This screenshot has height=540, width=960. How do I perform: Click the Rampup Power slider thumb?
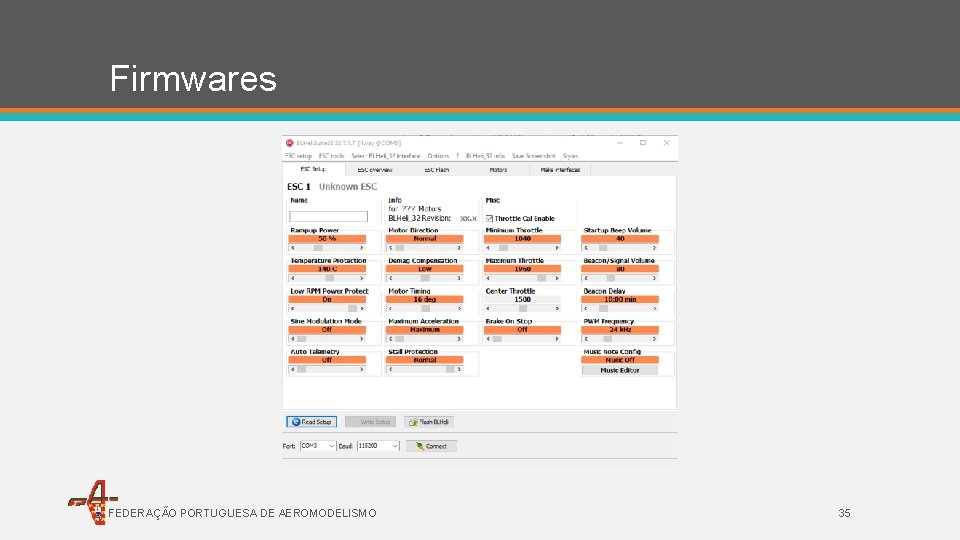[x=318, y=248]
